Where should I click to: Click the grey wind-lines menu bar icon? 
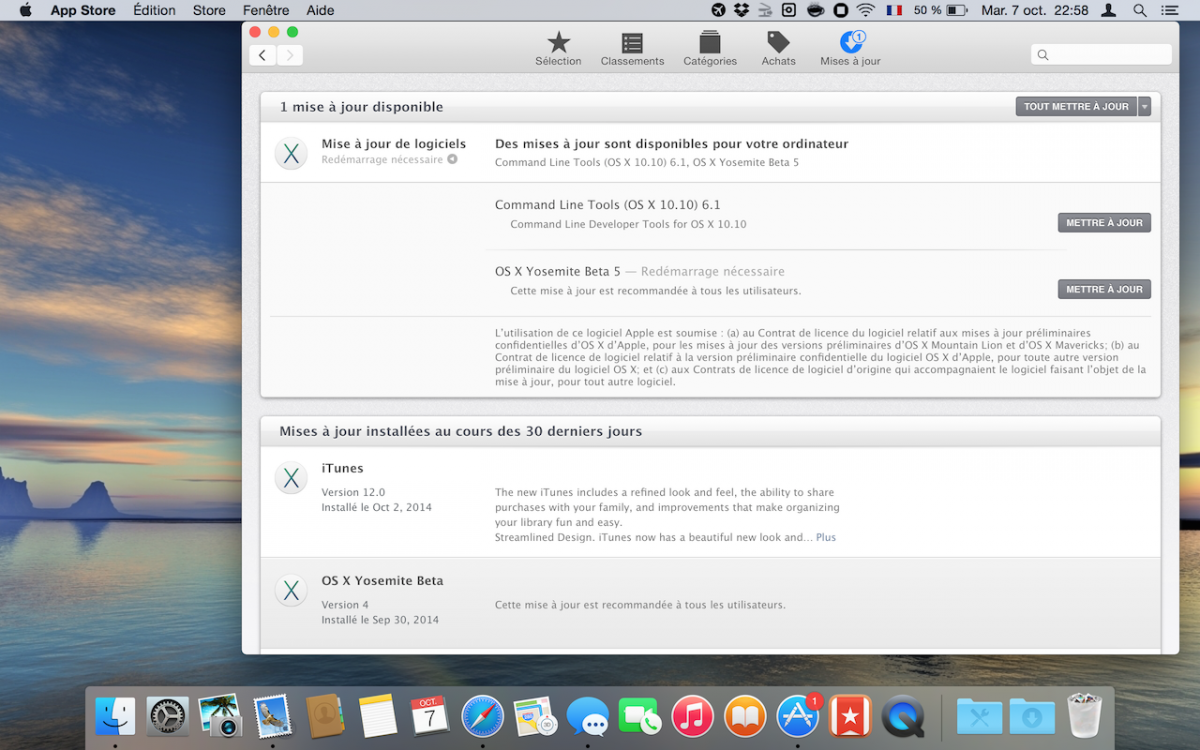[x=765, y=10]
